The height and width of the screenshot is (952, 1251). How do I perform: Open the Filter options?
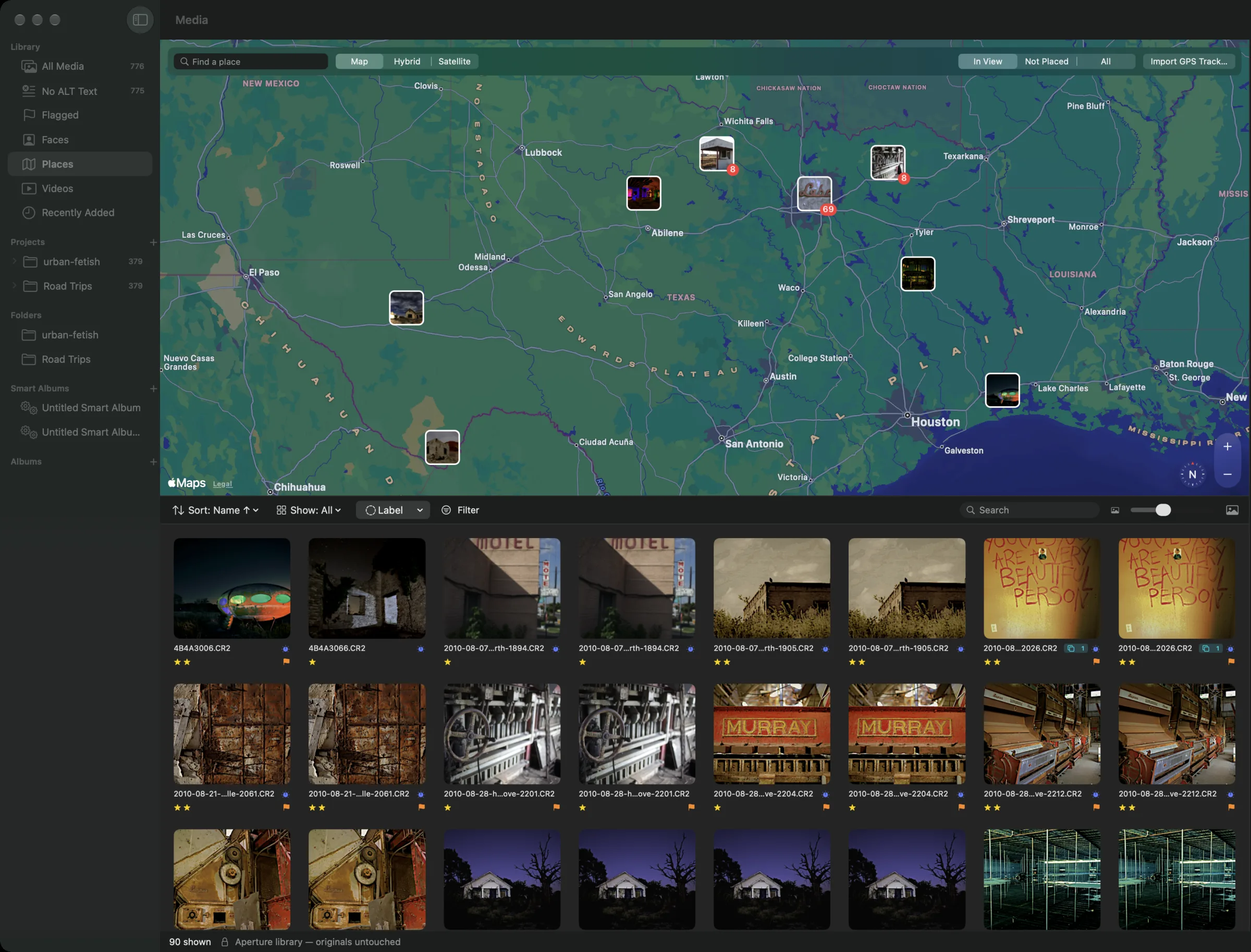coord(460,510)
